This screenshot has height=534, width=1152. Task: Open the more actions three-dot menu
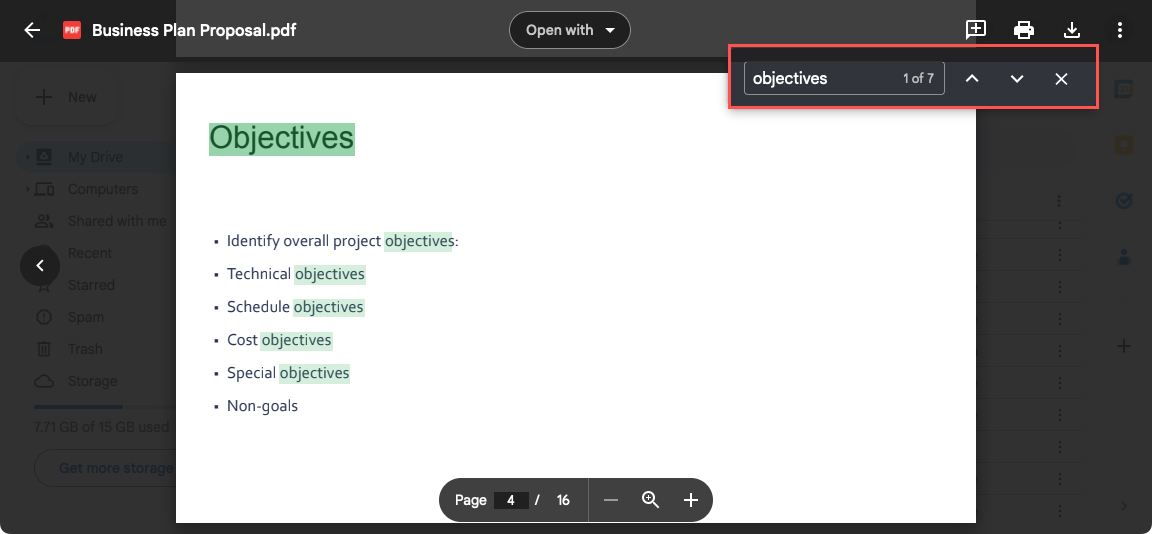tap(1120, 30)
